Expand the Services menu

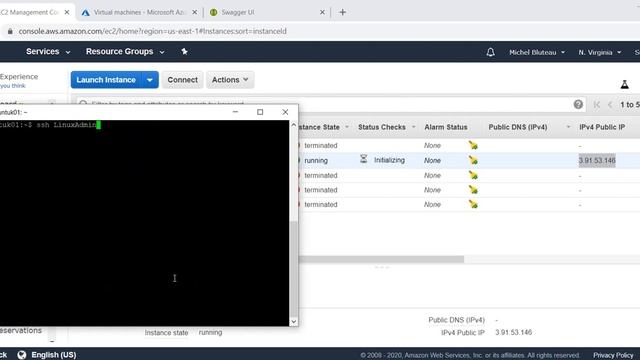(x=48, y=51)
